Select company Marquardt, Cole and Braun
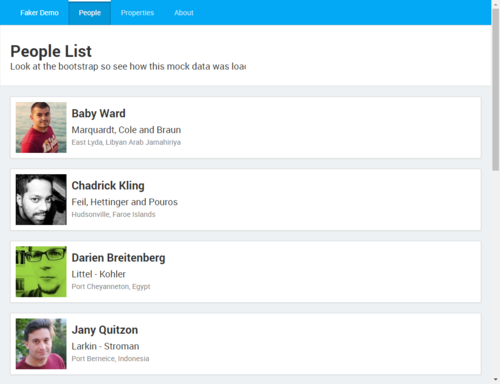Image resolution: width=500 pixels, height=384 pixels. [x=126, y=130]
